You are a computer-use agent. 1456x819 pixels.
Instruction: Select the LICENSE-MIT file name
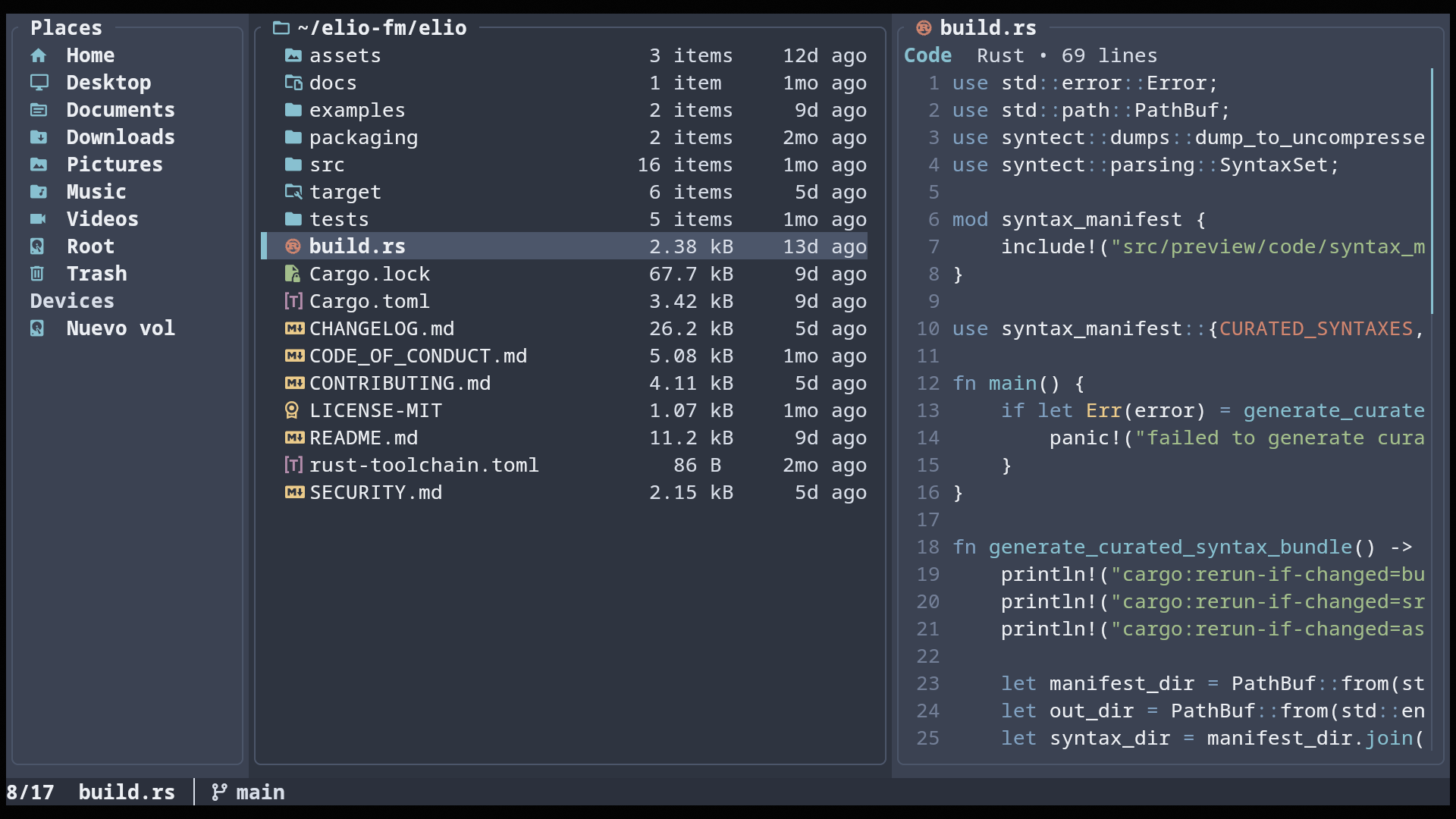tap(375, 410)
